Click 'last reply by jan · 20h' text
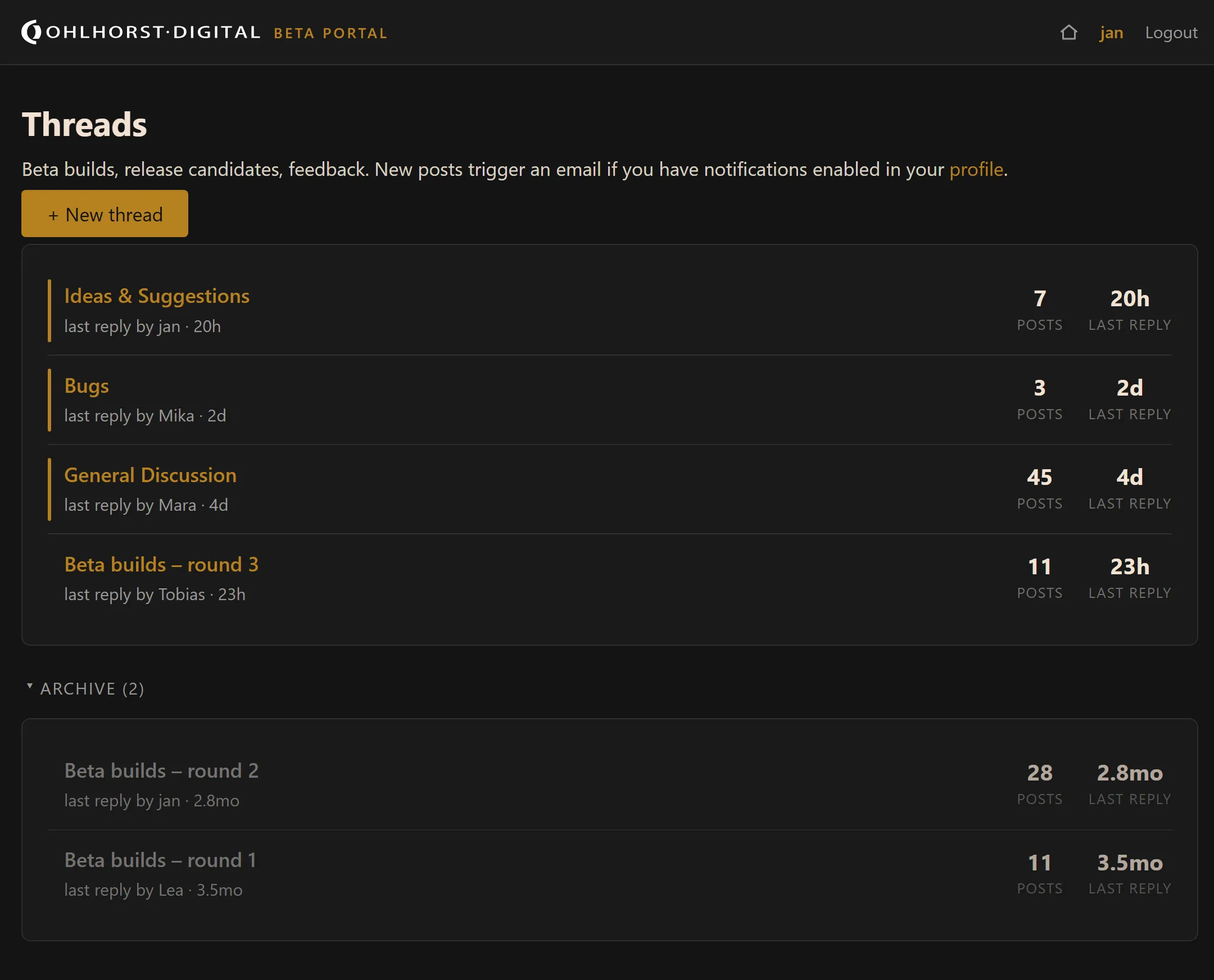Image resolution: width=1214 pixels, height=980 pixels. coord(142,326)
